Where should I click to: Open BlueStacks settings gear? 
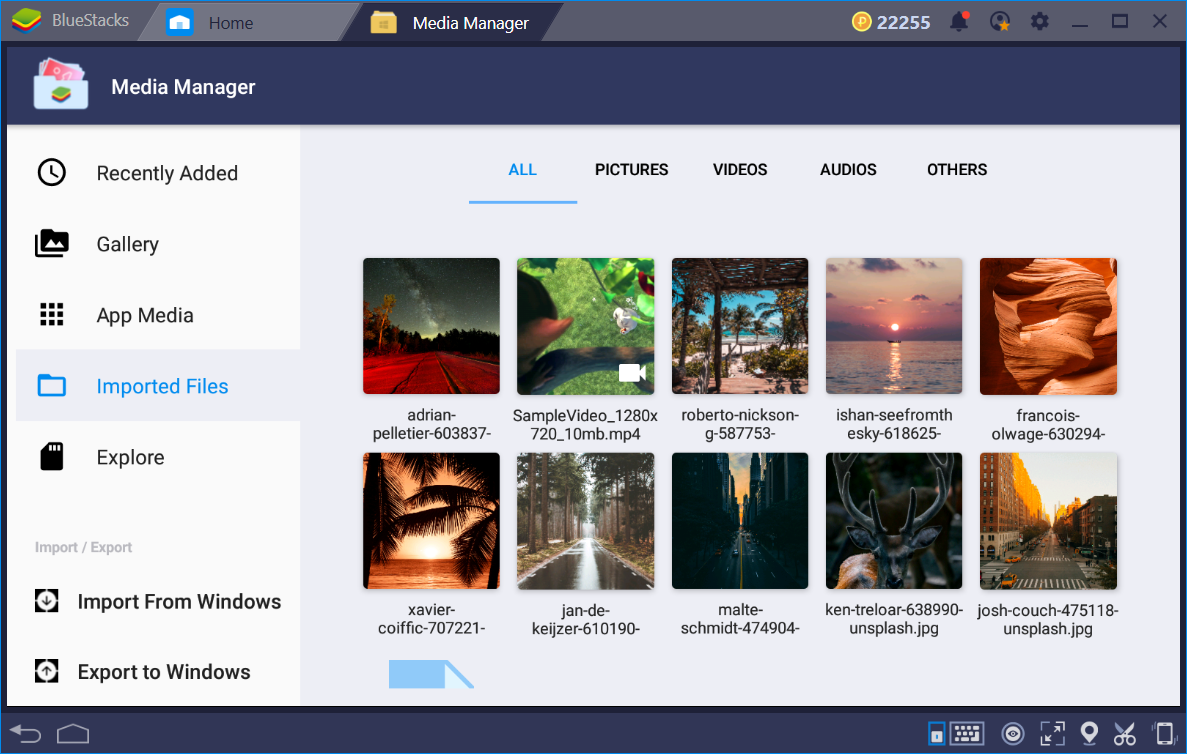[1039, 21]
